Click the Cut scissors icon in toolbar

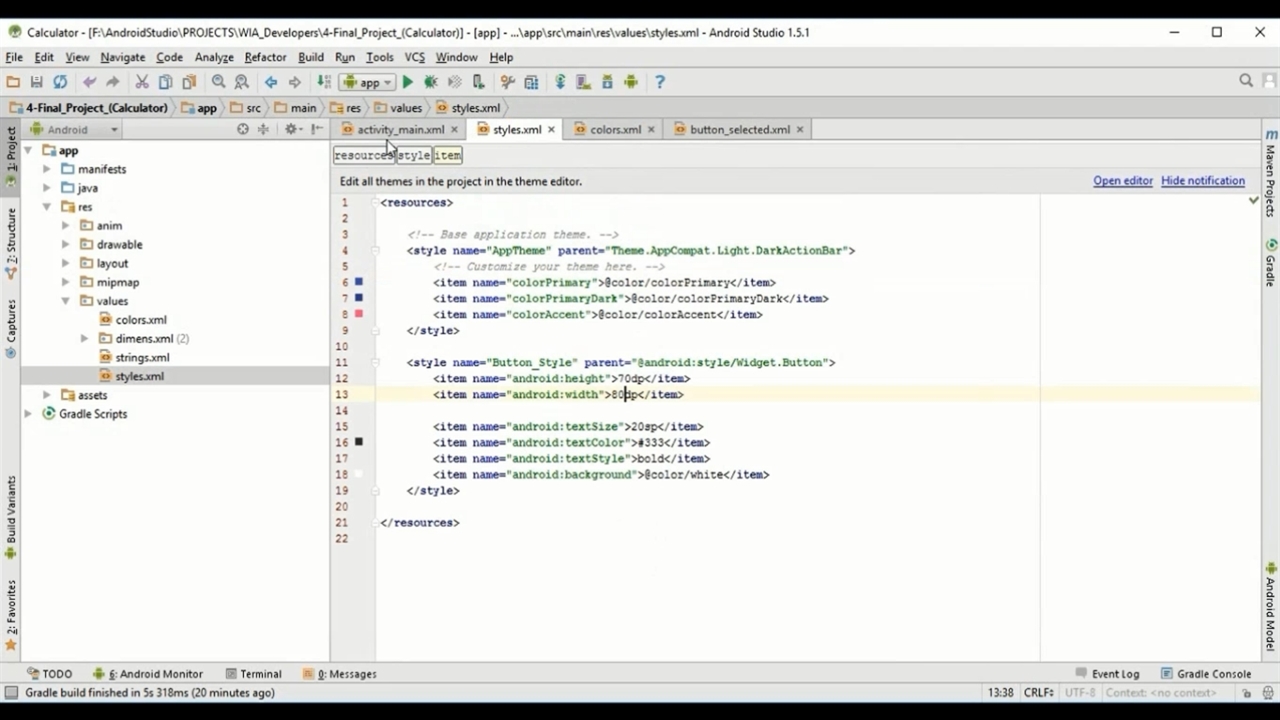tap(141, 82)
